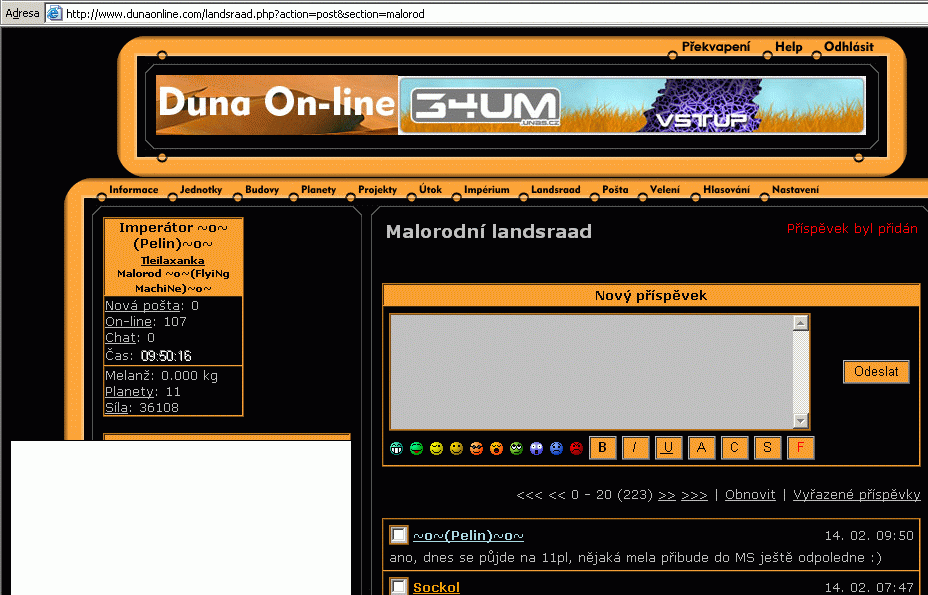This screenshot has height=595, width=928.
Task: Click the C formatting button
Action: pos(735,448)
